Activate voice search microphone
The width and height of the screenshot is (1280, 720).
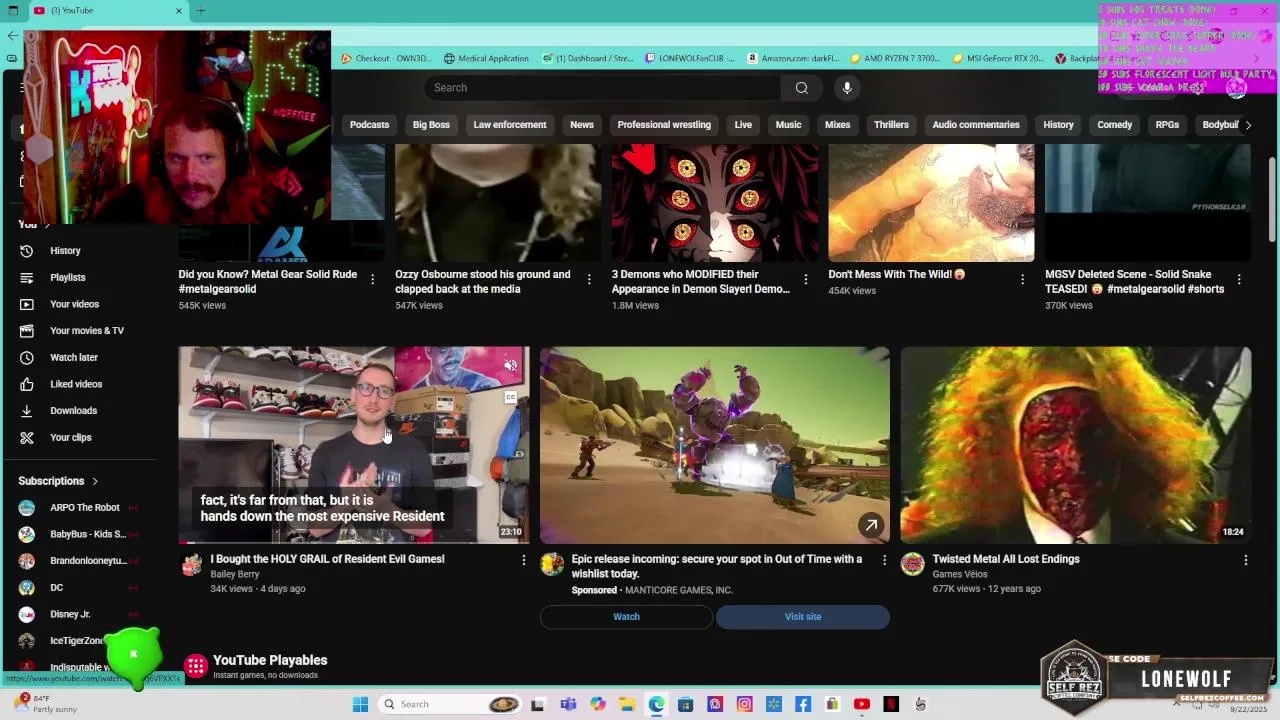coord(847,88)
